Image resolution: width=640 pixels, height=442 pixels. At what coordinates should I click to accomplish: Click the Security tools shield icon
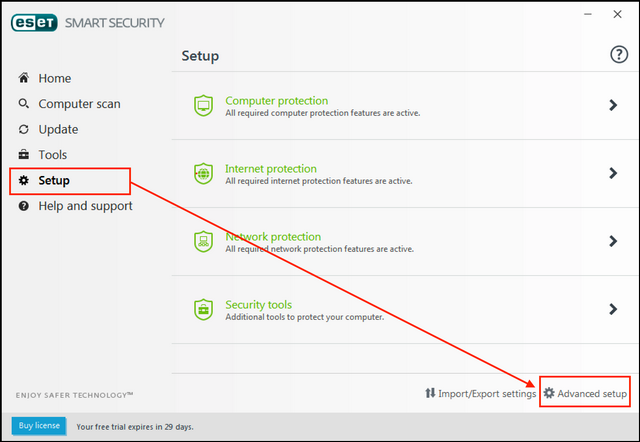pyautogui.click(x=203, y=309)
